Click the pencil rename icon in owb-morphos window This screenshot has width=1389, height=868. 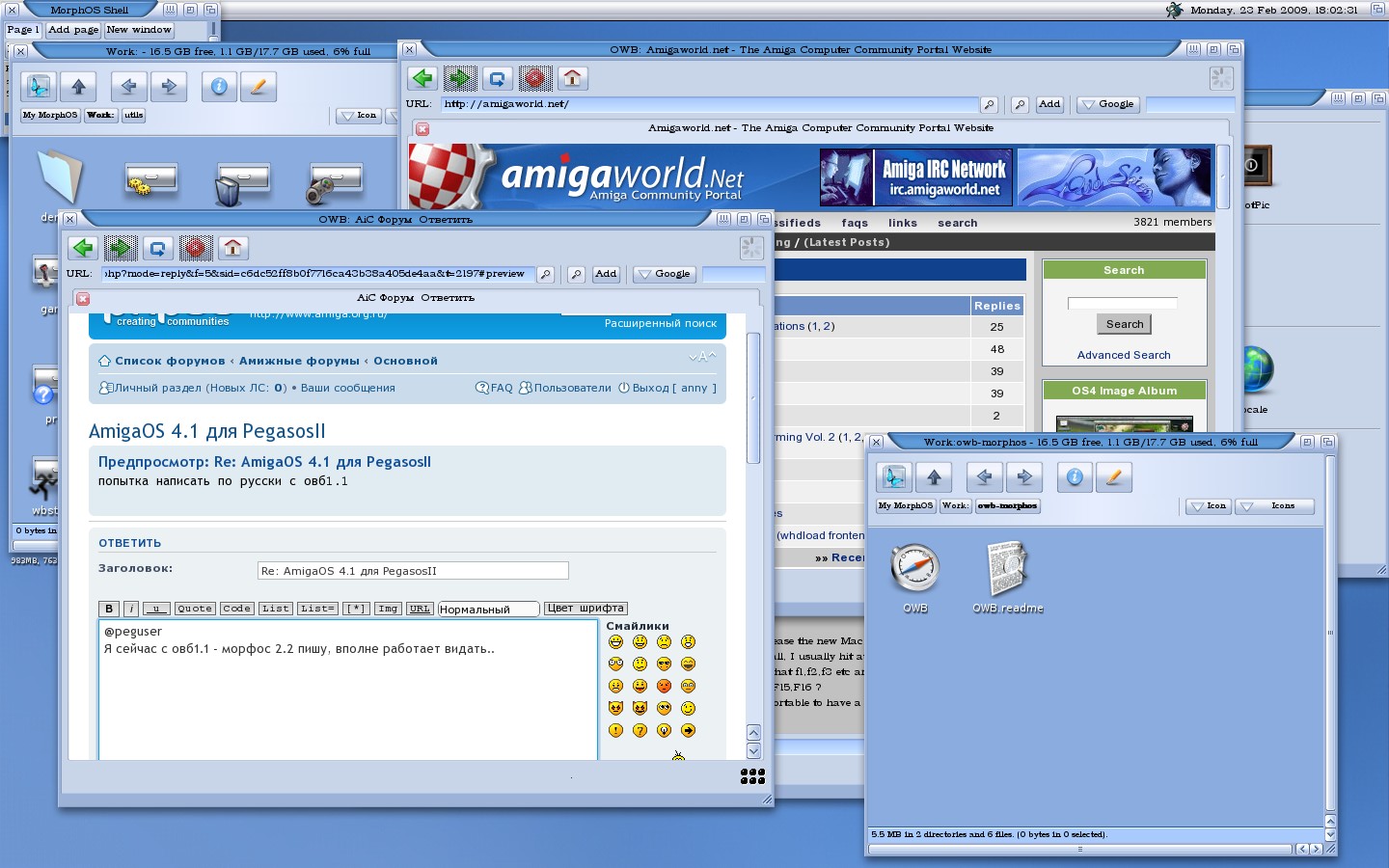click(x=1114, y=476)
